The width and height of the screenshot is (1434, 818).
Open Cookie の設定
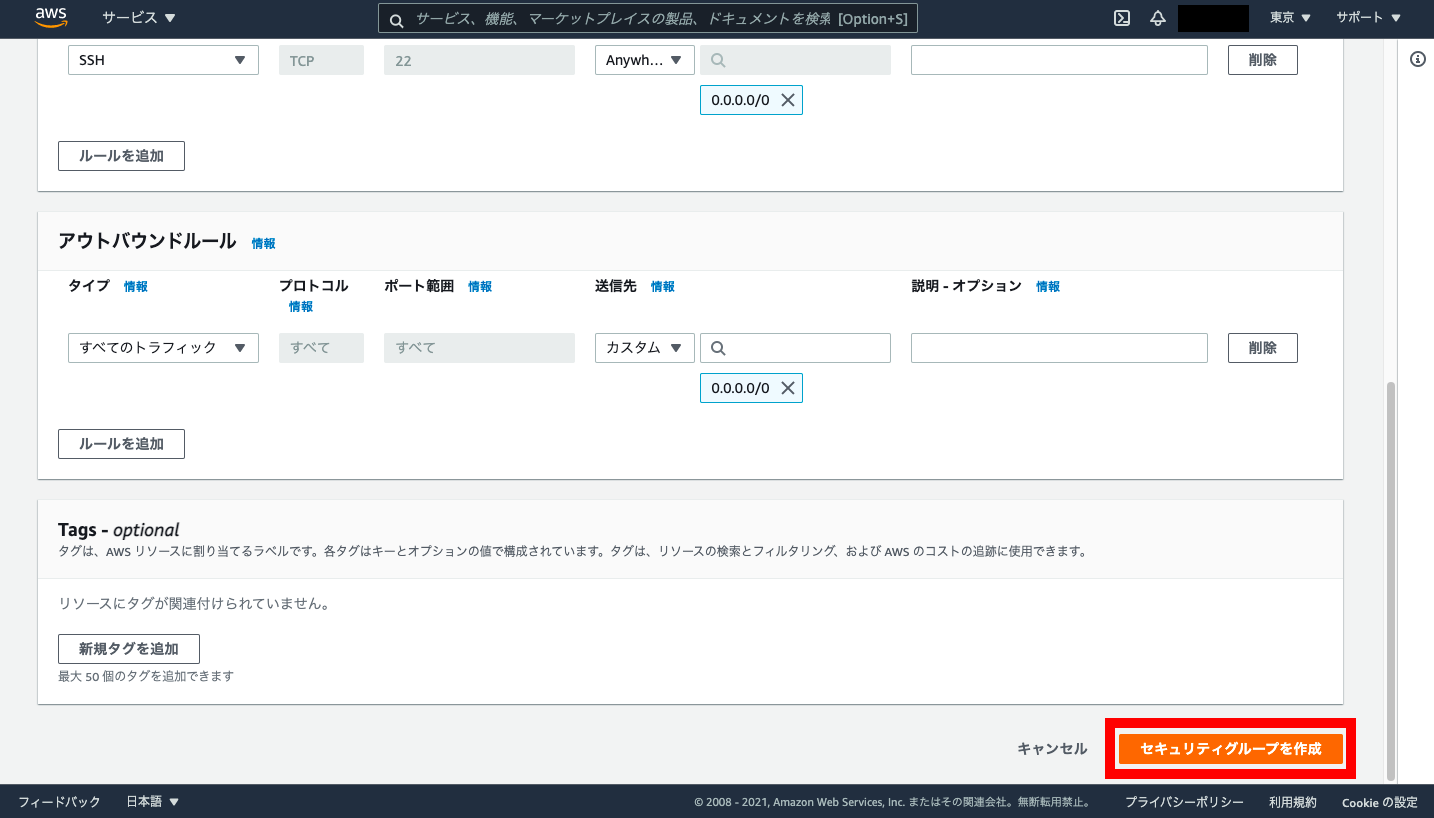(x=1379, y=802)
